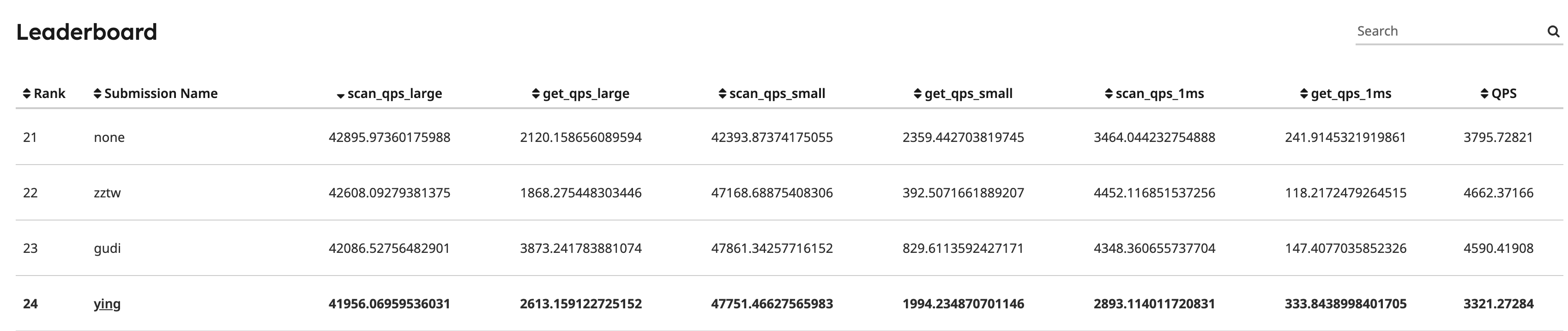Sort table by Submission Name header
Screen dimensions: 1568x331
coord(161,94)
